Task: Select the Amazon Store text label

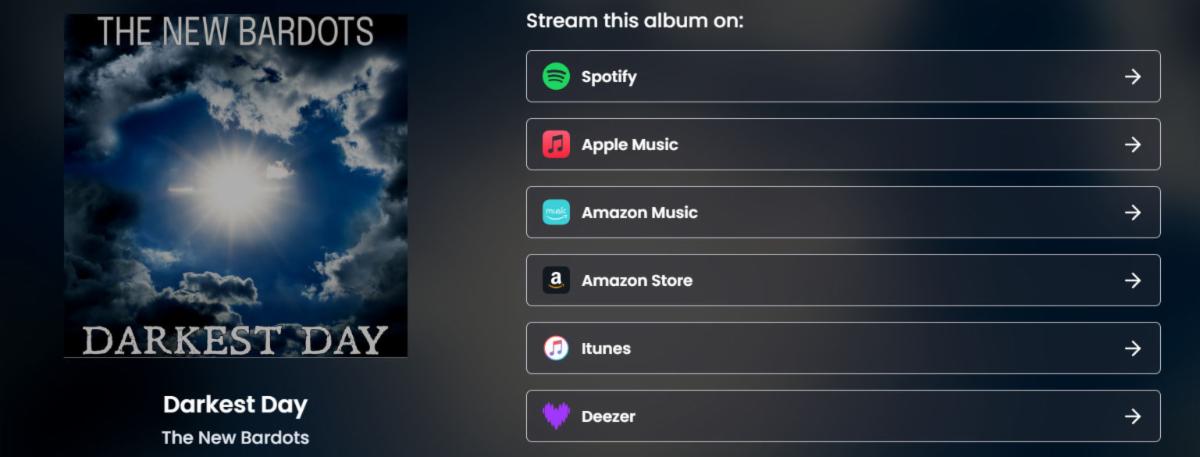Action: pos(637,280)
